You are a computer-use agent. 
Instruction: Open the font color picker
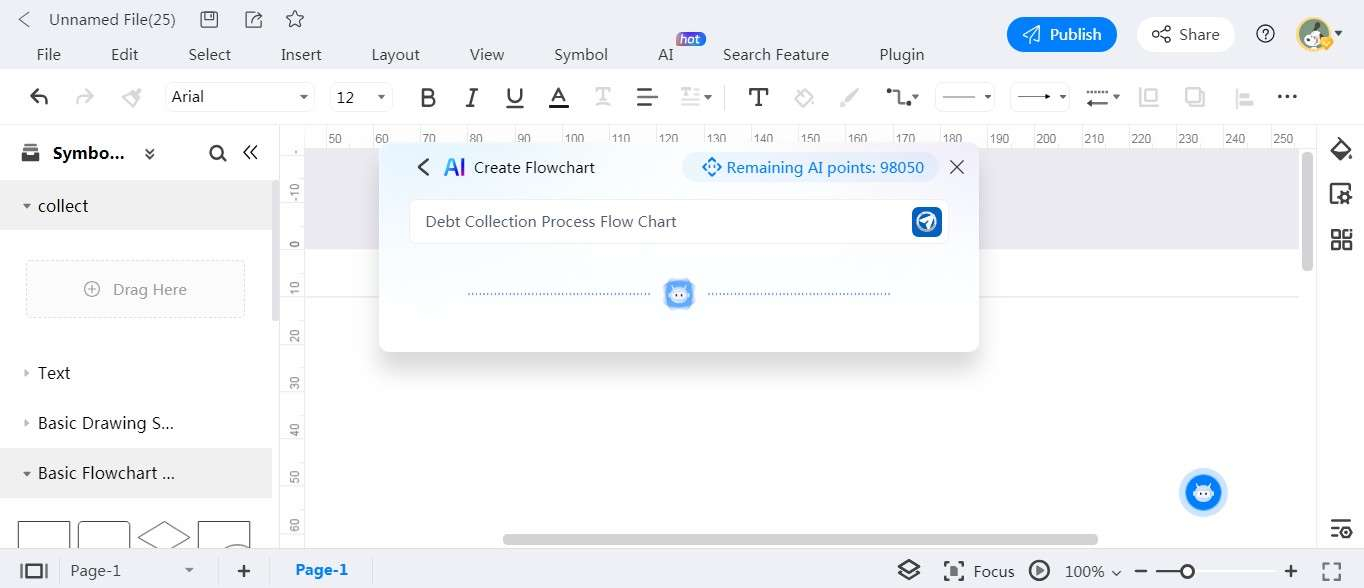tap(559, 97)
